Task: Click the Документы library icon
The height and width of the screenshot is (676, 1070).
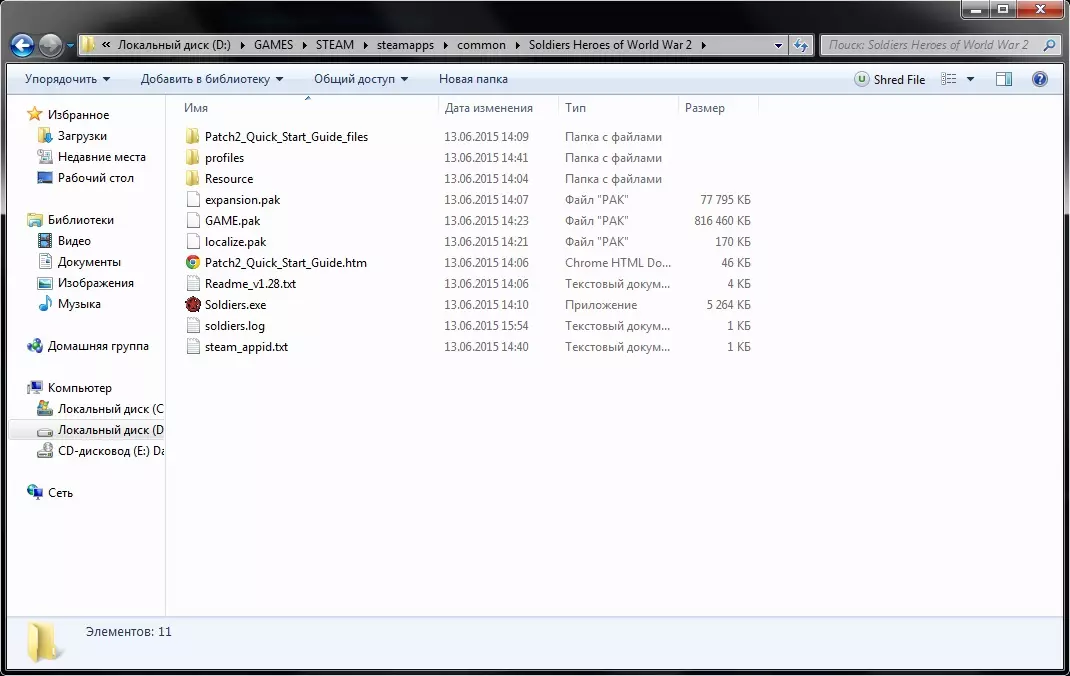Action: click(x=45, y=262)
